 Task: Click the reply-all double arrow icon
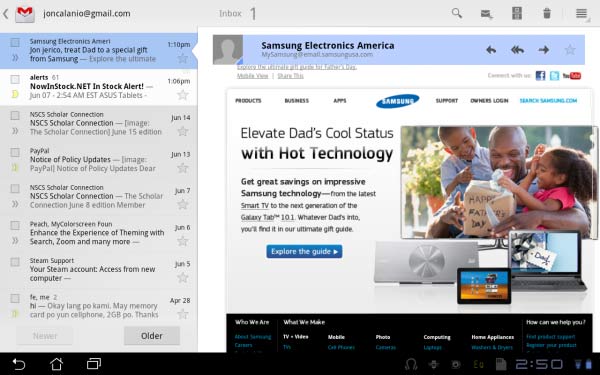[517, 50]
